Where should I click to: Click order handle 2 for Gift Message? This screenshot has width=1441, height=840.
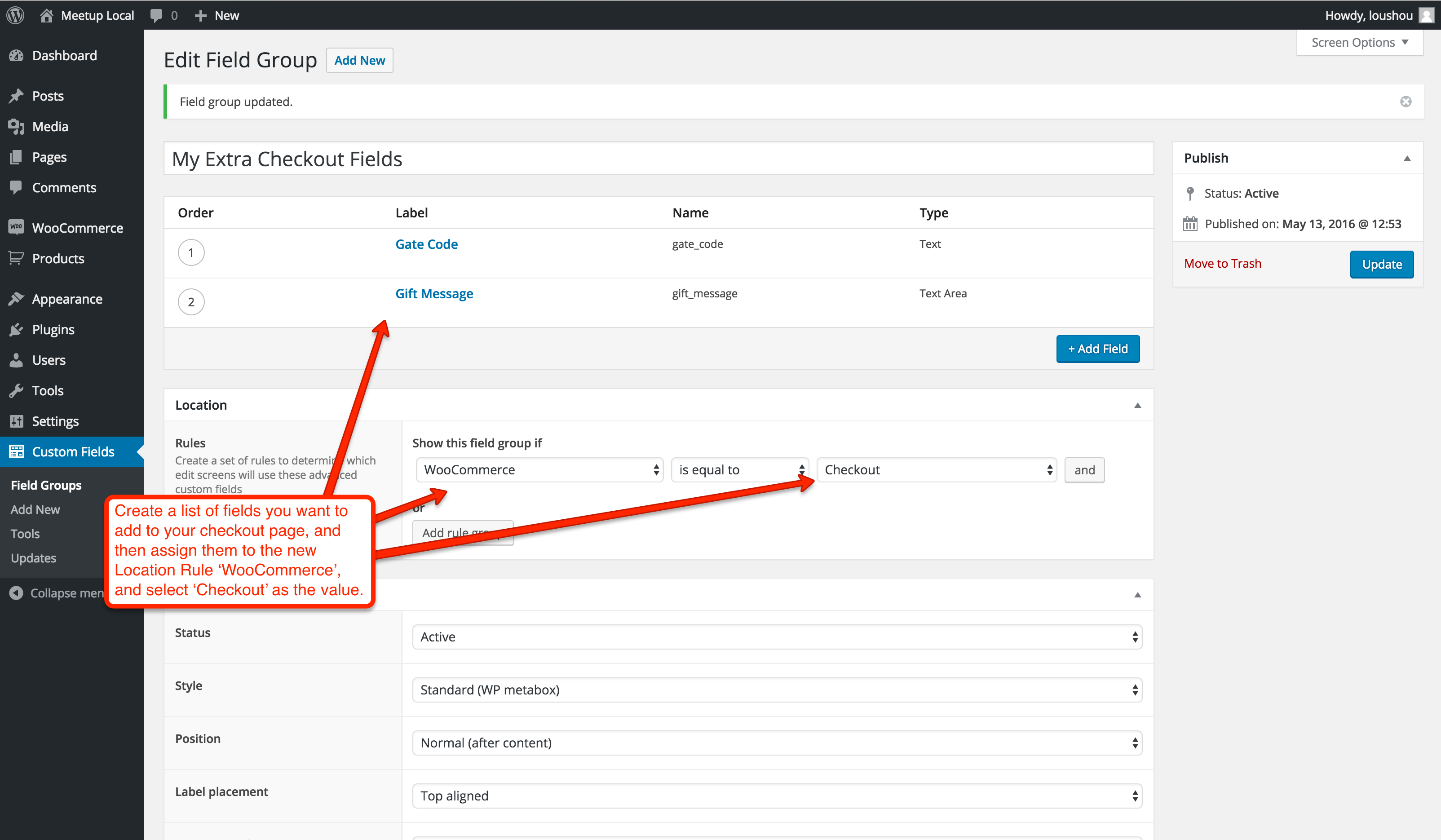tap(191, 302)
